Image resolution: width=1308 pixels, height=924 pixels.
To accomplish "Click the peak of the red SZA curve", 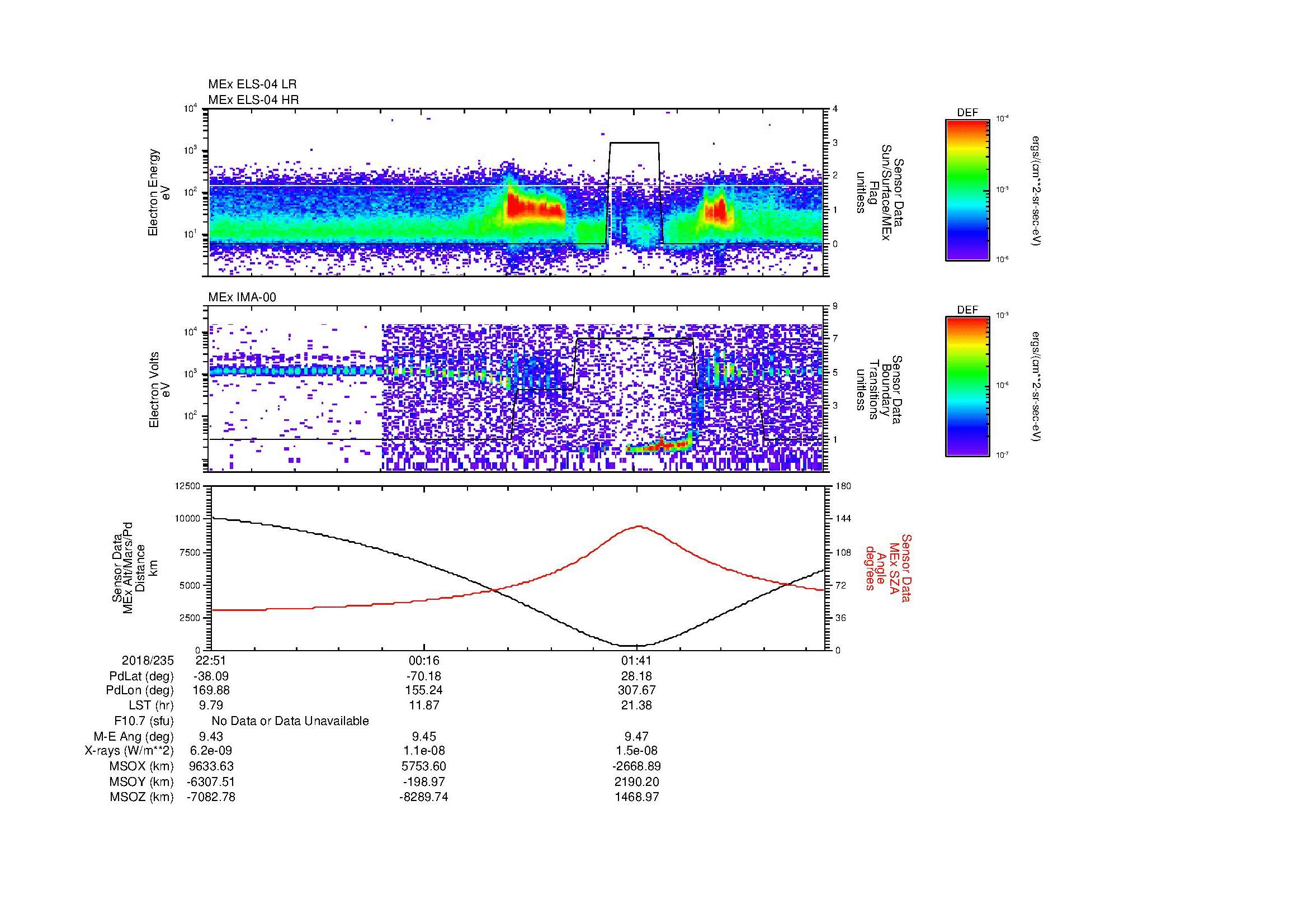I will coord(639,527).
